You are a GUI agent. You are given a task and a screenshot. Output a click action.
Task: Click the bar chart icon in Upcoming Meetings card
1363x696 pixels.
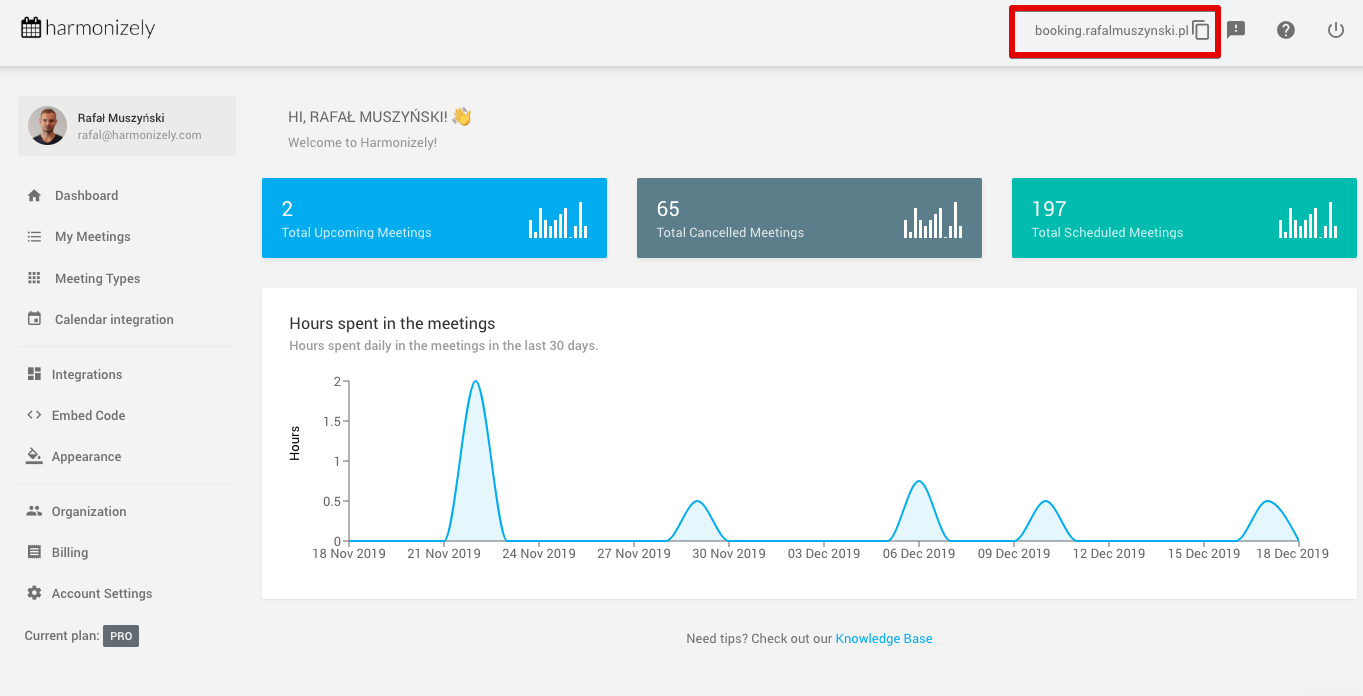point(558,220)
